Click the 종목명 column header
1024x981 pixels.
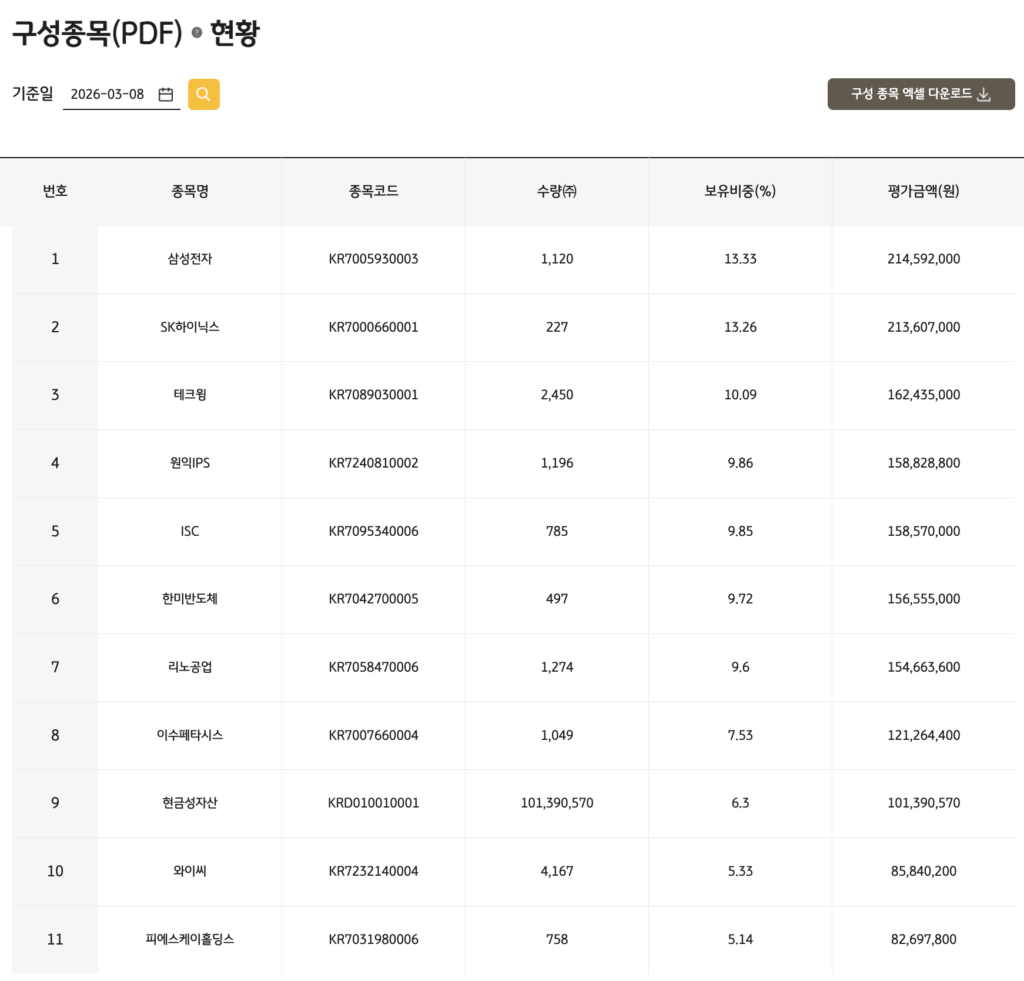[190, 192]
